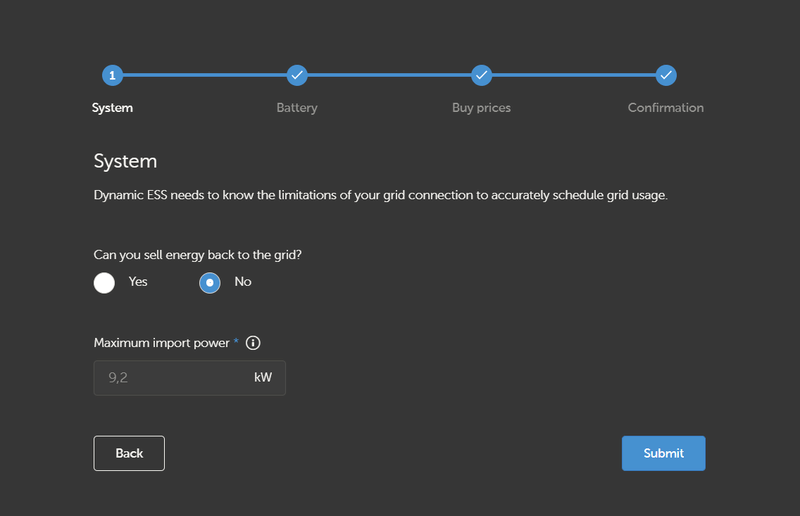Switch to the Battery step label
The image size is (800, 516).
296,108
